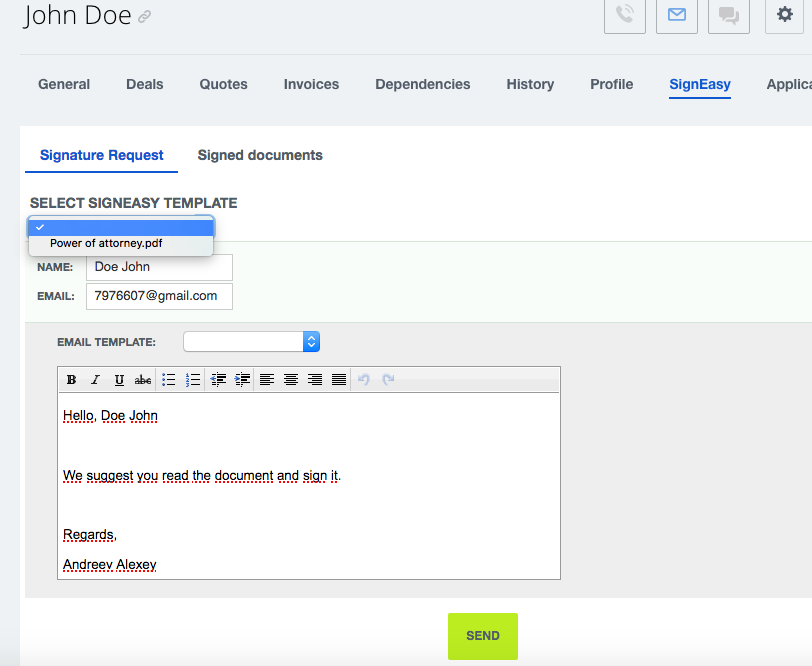Screen dimensions: 812x666
Task: Insert a numbered list
Action: tap(193, 380)
